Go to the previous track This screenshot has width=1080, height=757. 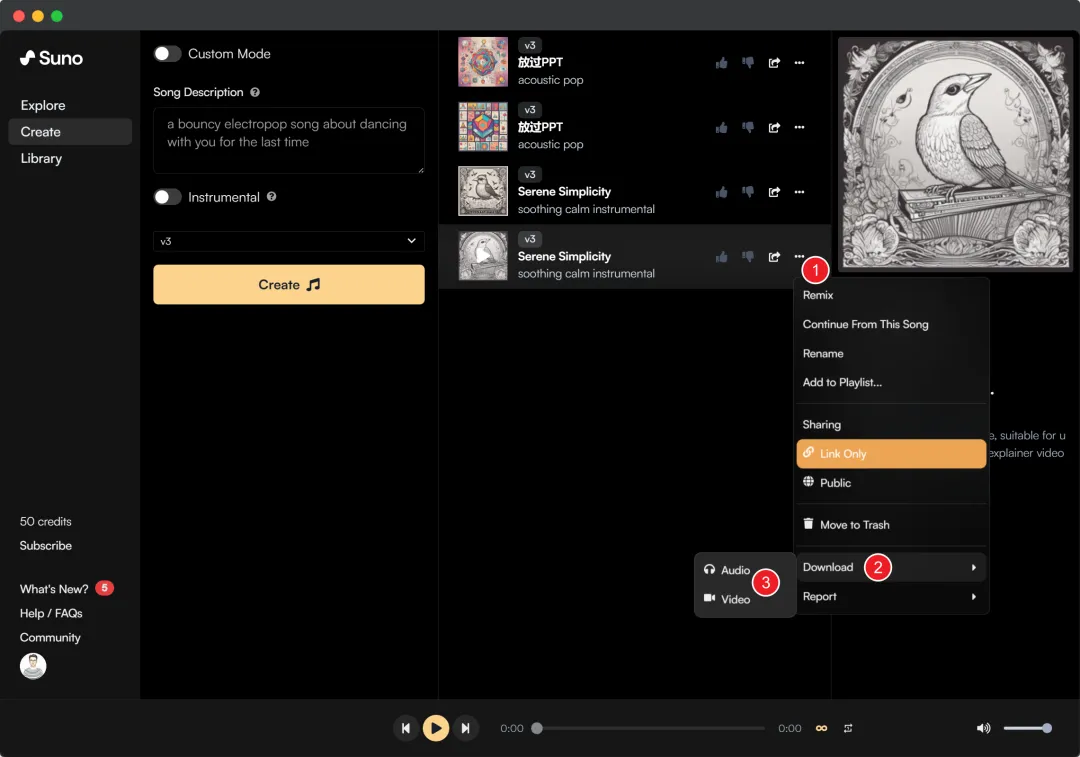405,728
